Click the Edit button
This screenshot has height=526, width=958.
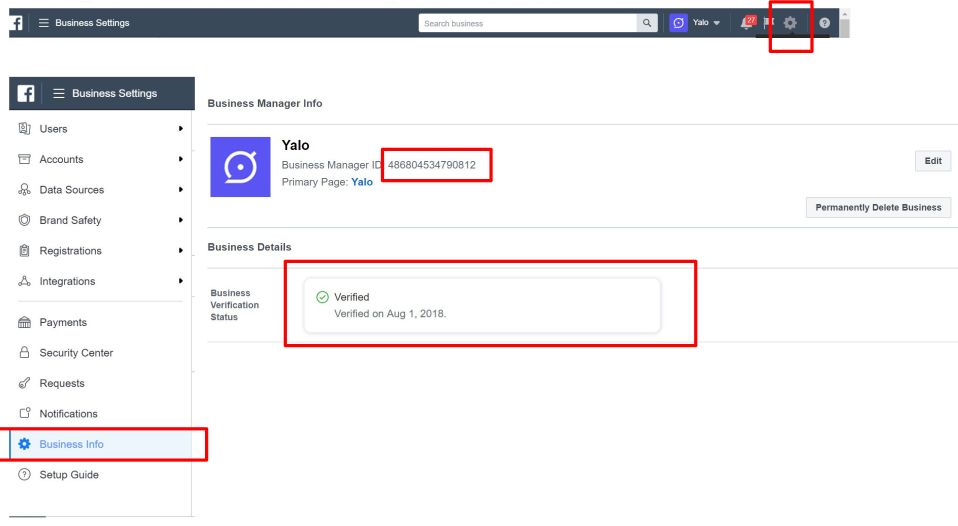(x=932, y=161)
